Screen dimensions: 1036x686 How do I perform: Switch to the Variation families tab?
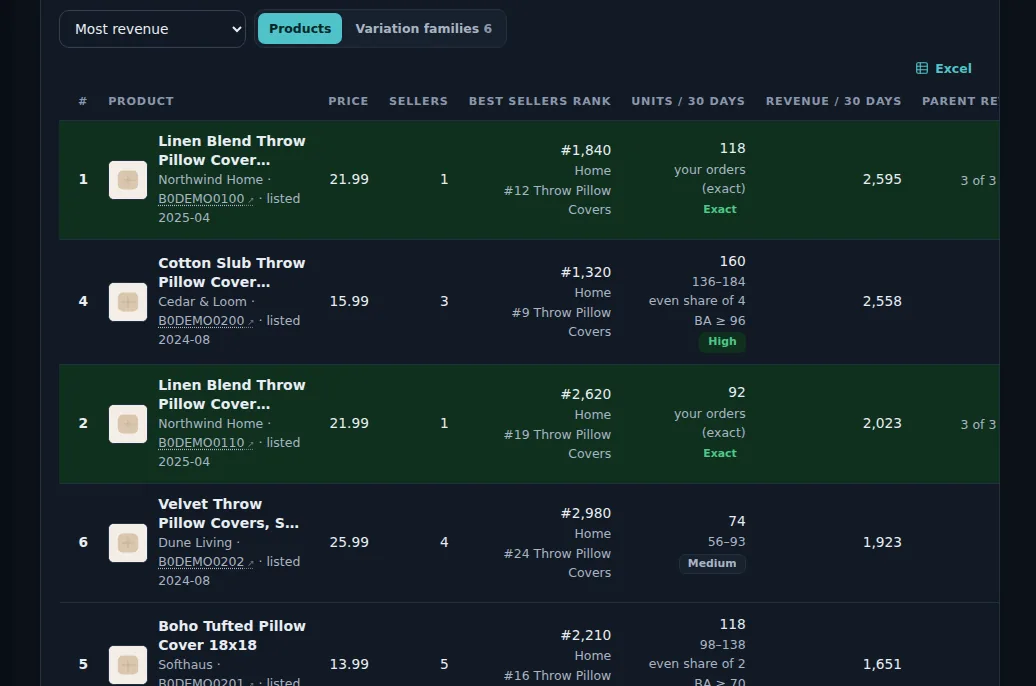pyautogui.click(x=424, y=28)
